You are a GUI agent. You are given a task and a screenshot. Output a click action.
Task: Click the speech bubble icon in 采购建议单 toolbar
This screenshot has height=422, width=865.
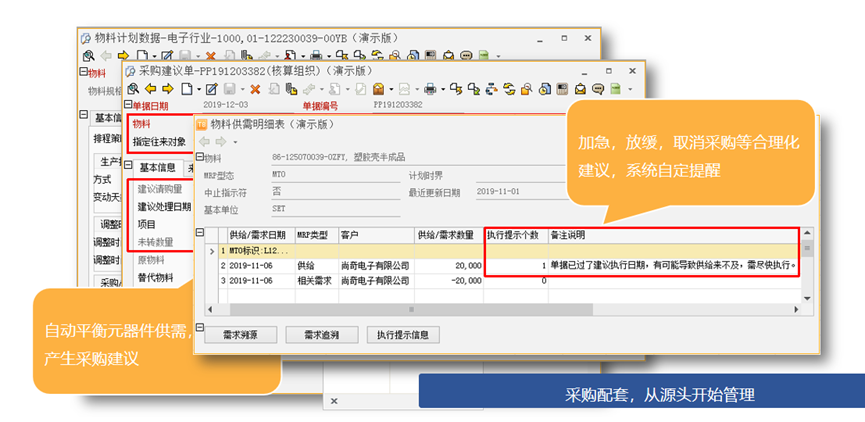click(598, 89)
